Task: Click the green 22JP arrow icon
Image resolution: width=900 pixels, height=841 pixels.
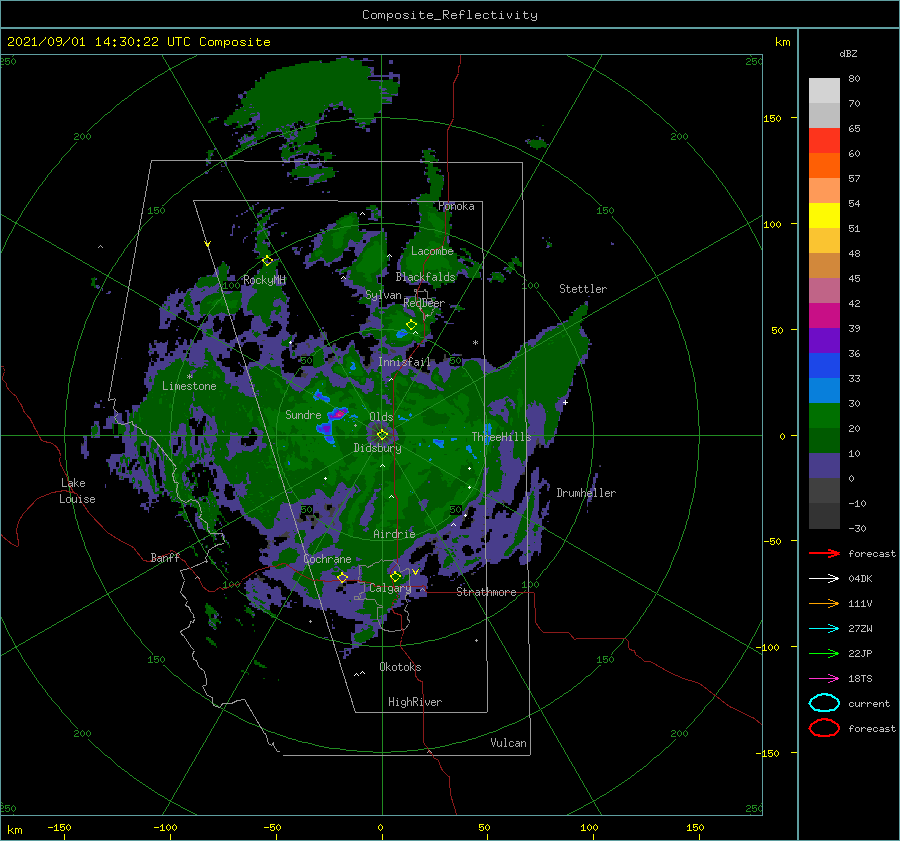Action: [824, 653]
